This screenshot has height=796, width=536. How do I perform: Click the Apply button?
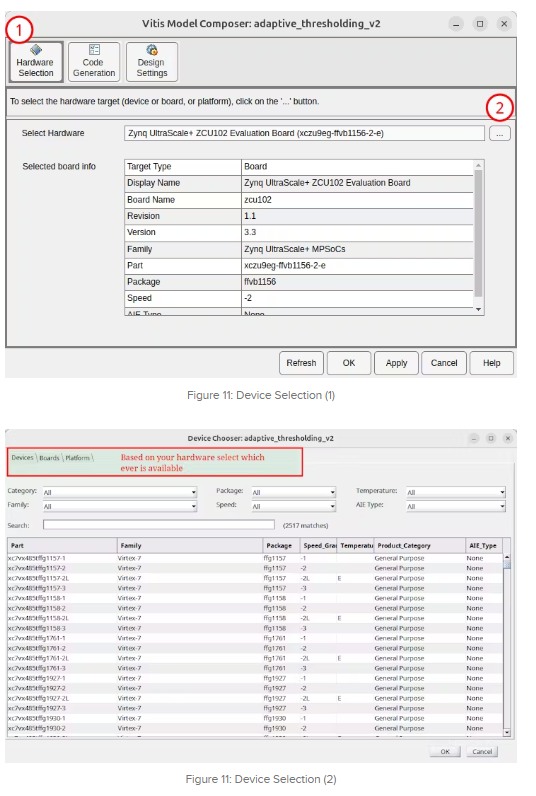point(396,363)
